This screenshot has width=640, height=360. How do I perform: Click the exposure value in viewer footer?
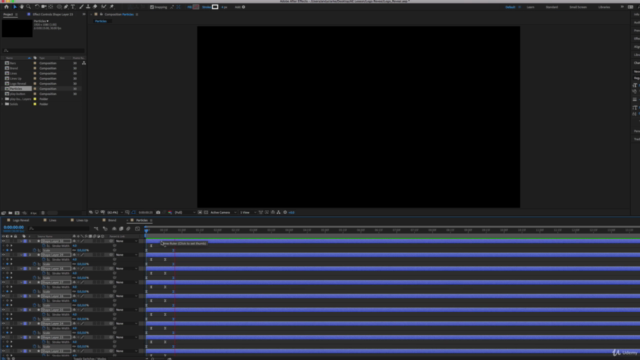292,213
